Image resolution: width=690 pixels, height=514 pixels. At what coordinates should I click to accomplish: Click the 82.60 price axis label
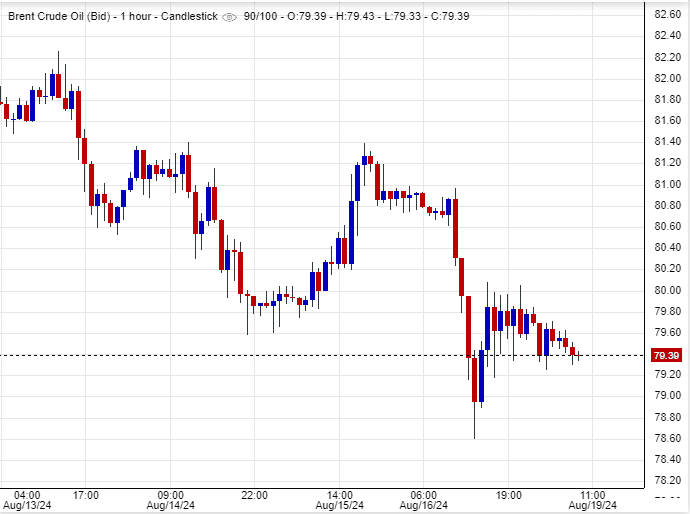pos(667,14)
